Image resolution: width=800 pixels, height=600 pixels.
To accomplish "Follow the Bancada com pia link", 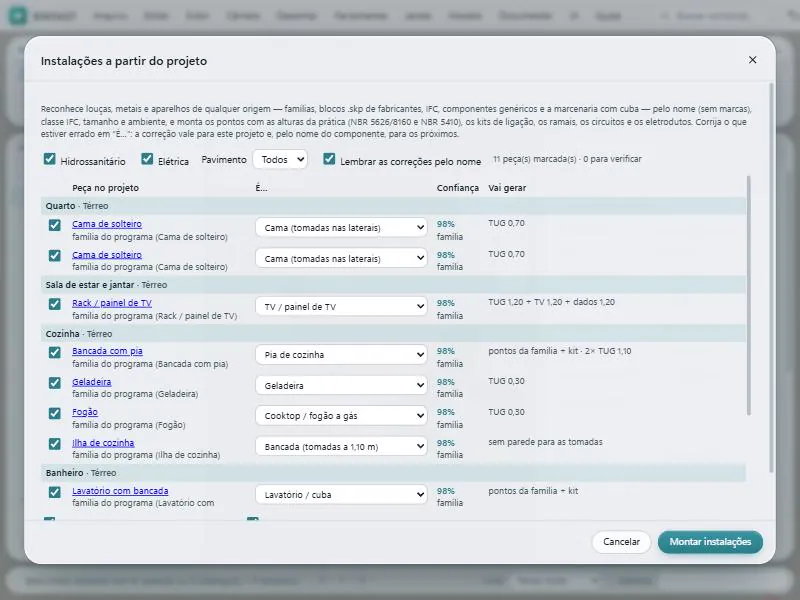I will click(107, 351).
